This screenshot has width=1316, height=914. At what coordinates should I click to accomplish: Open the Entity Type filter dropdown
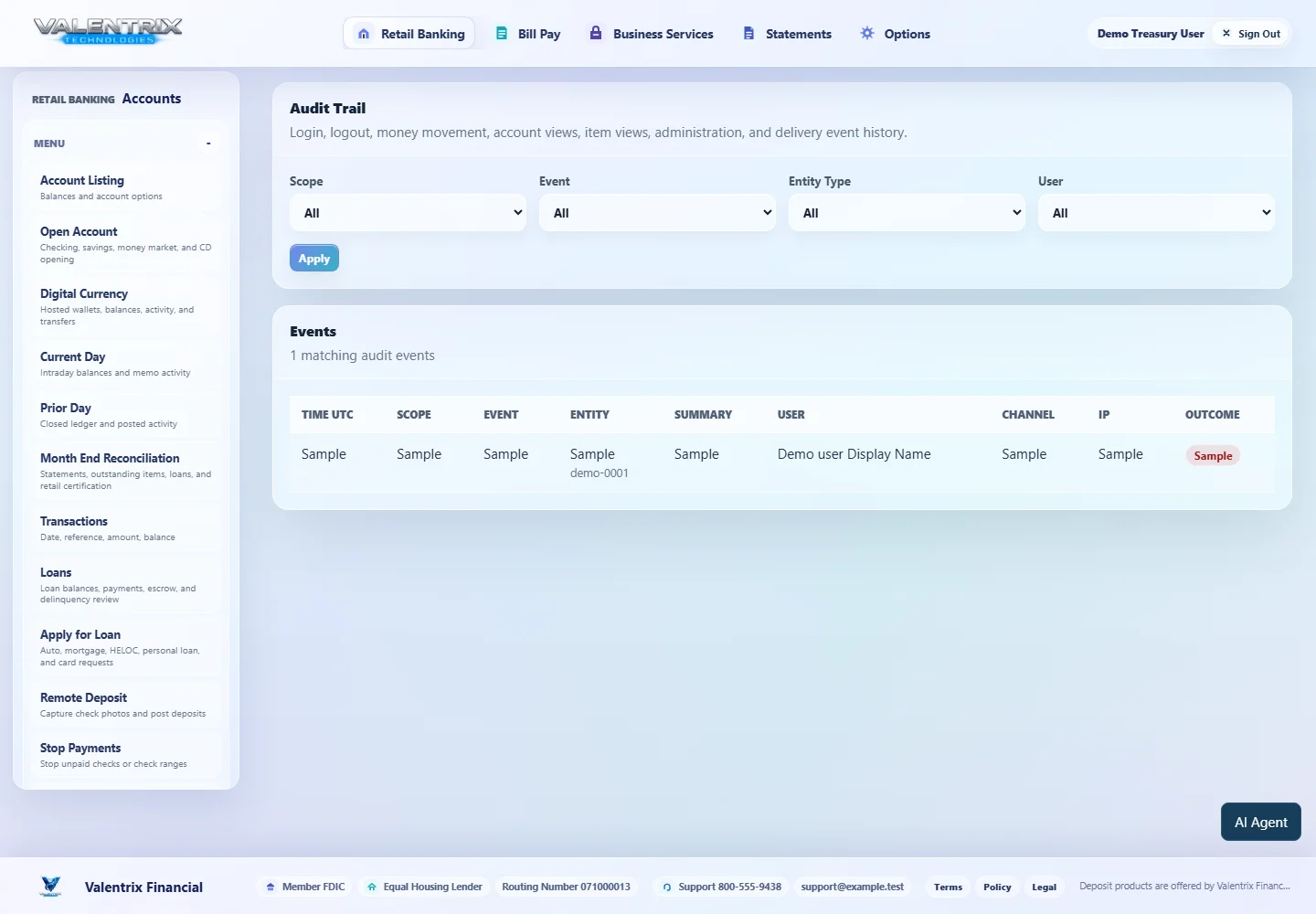pos(907,213)
